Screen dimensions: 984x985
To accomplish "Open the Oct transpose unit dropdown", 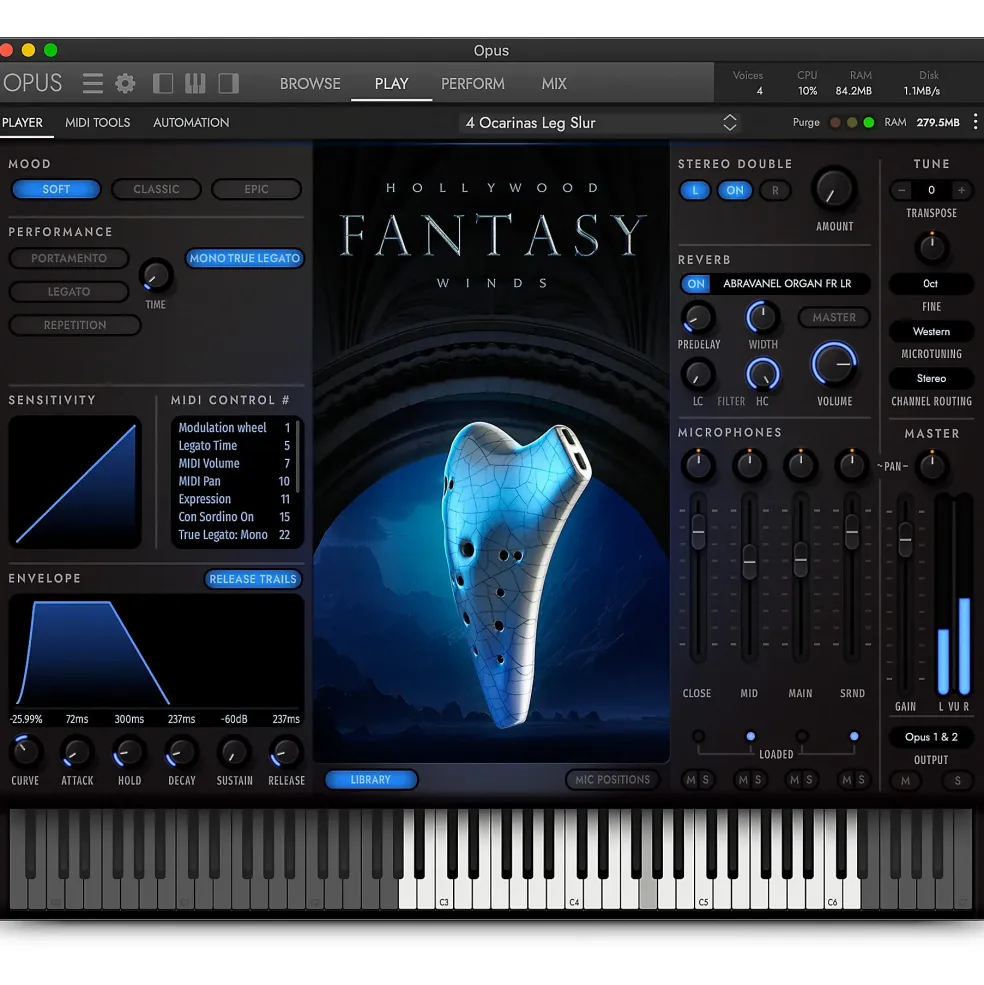I will (931, 283).
